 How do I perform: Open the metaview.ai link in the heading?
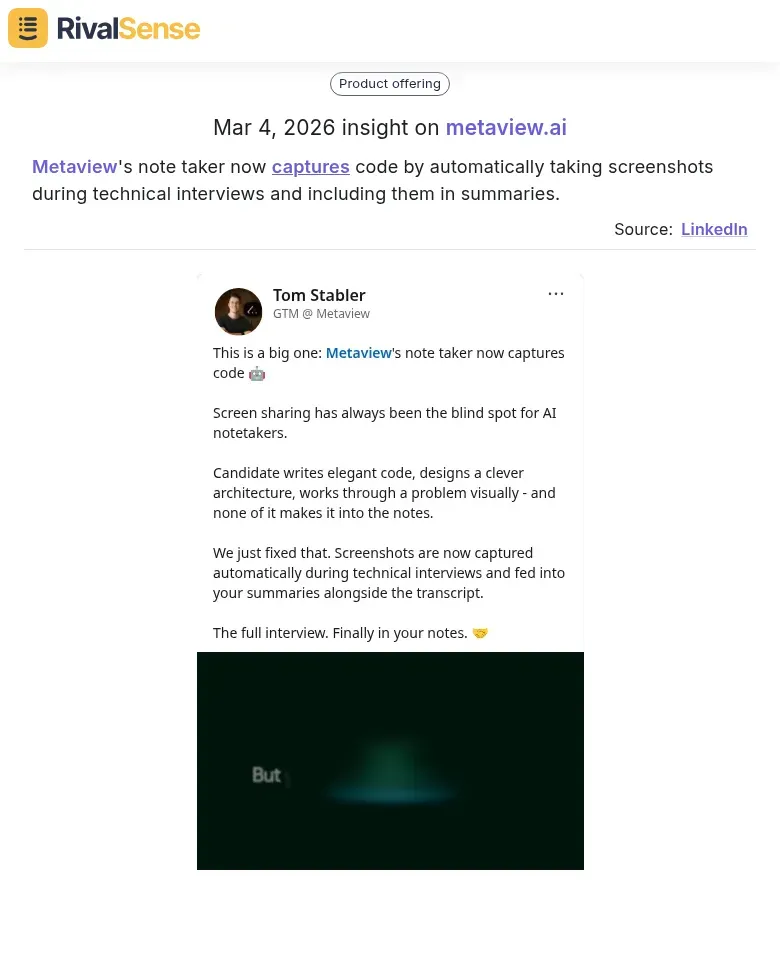pos(506,127)
